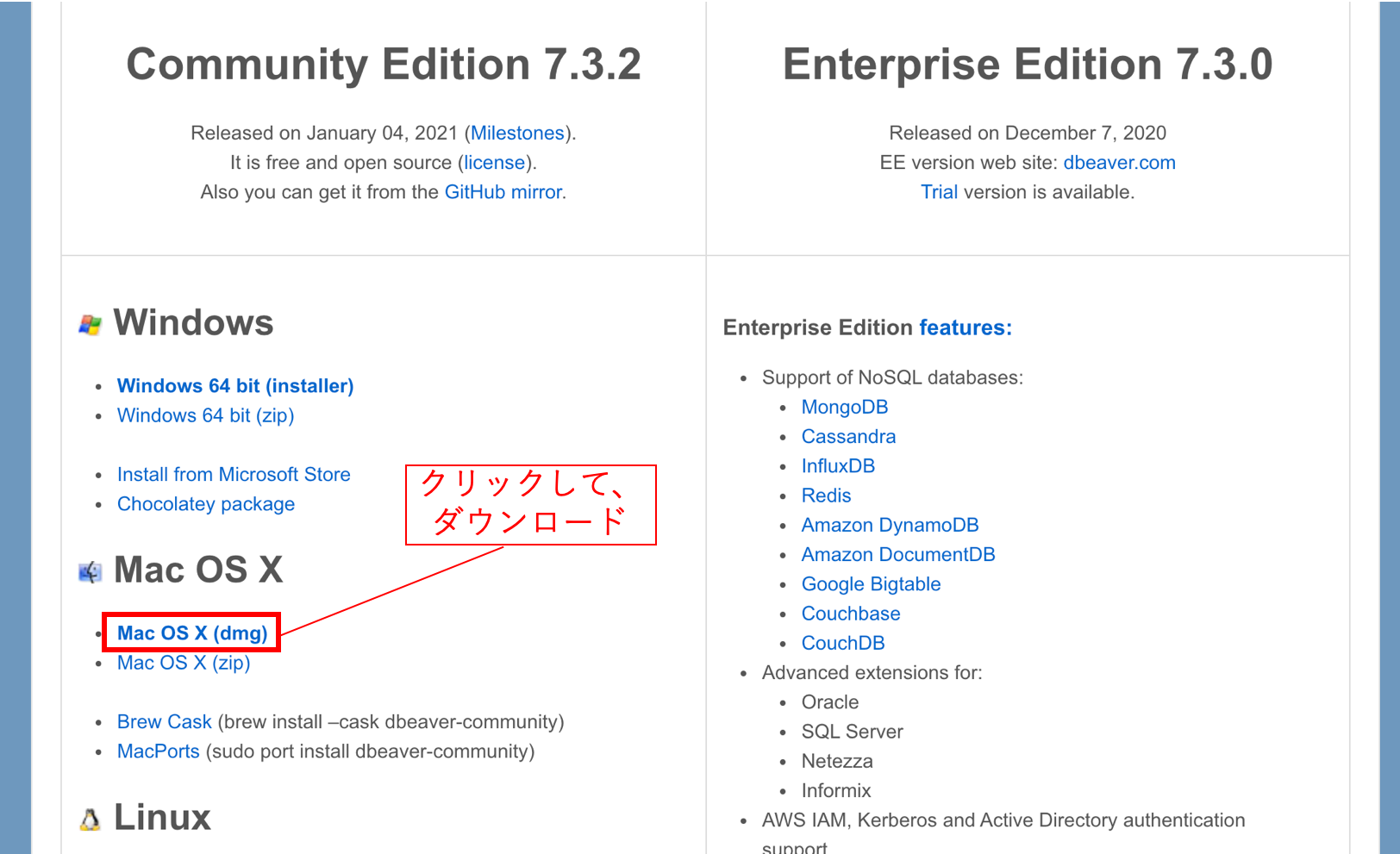
Task: View the license details
Action: [x=494, y=162]
